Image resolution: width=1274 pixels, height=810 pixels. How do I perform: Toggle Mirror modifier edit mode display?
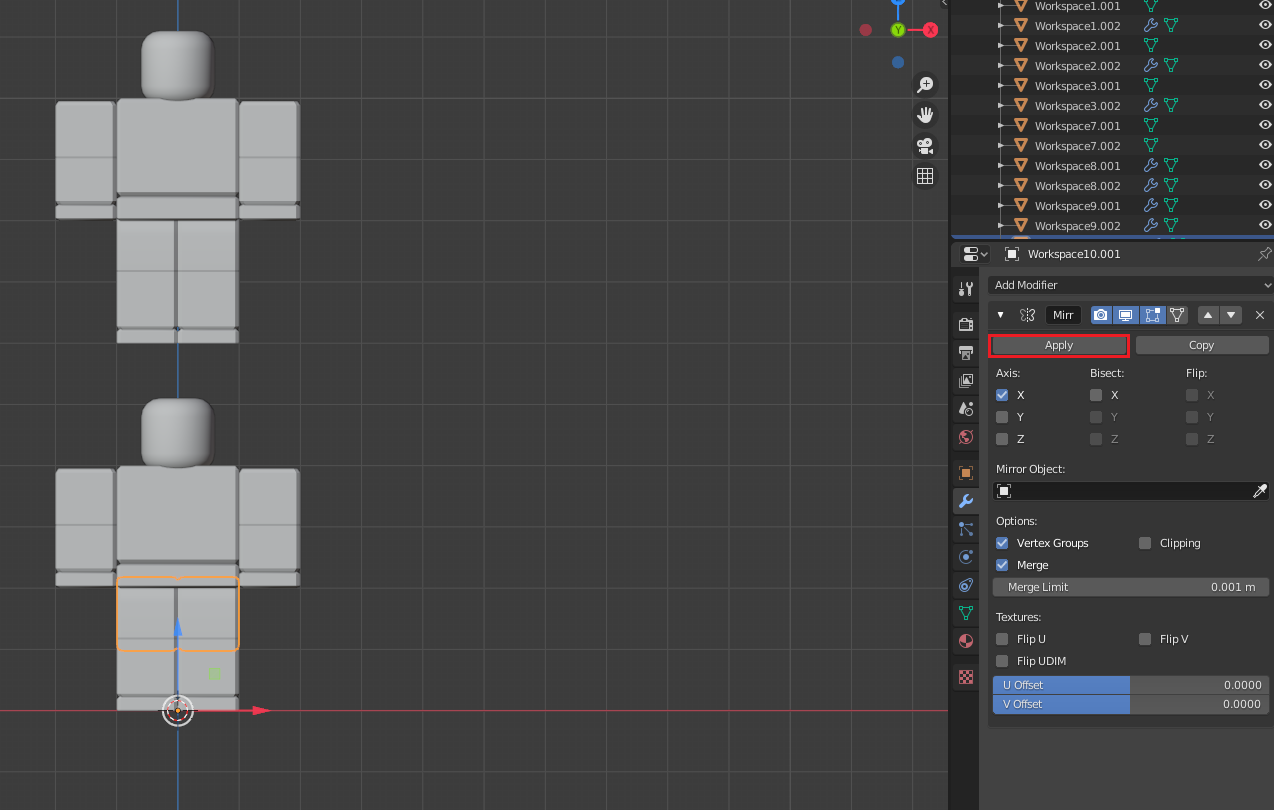tap(1152, 315)
